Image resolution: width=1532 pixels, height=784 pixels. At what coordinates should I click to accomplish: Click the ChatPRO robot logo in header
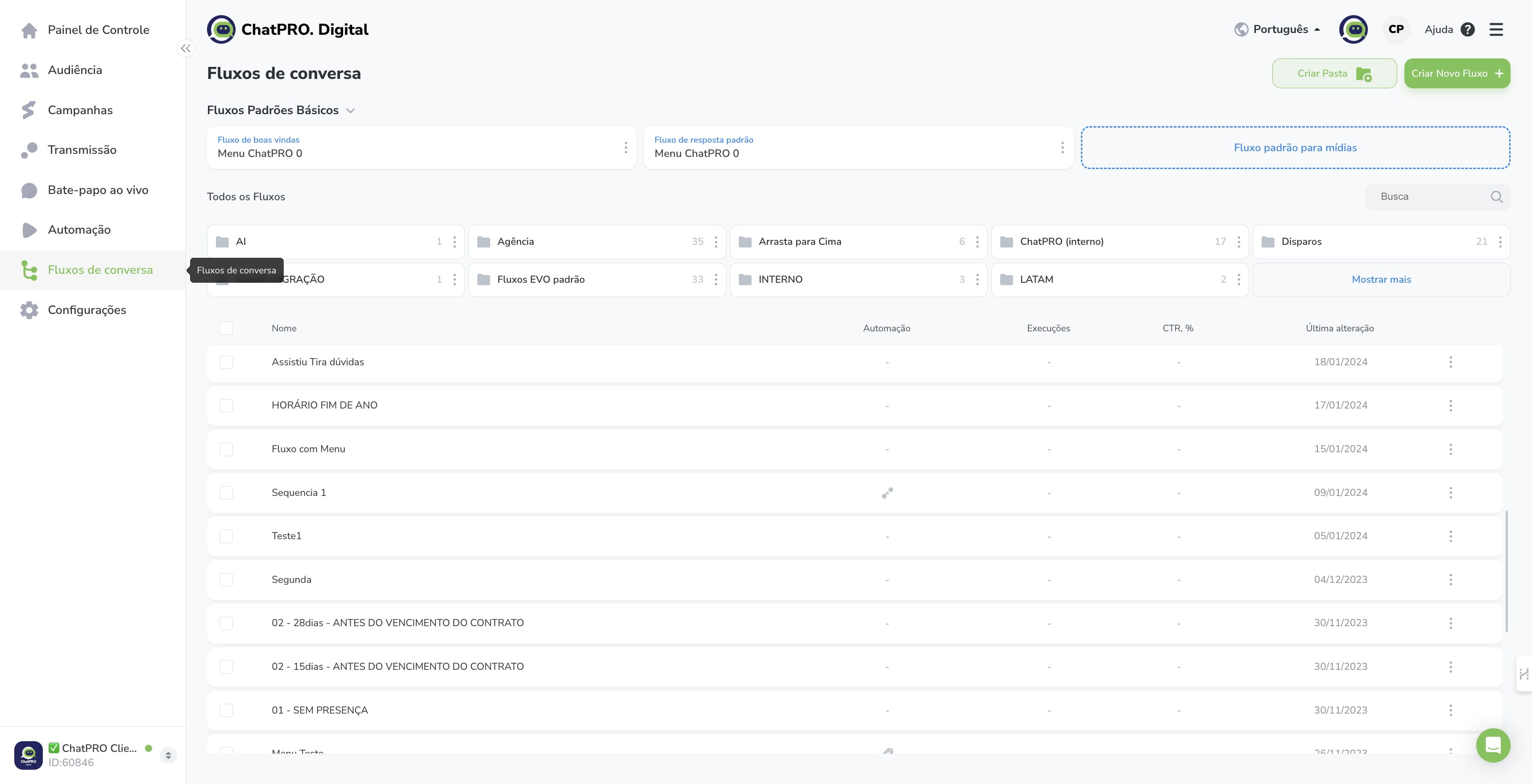coord(221,30)
